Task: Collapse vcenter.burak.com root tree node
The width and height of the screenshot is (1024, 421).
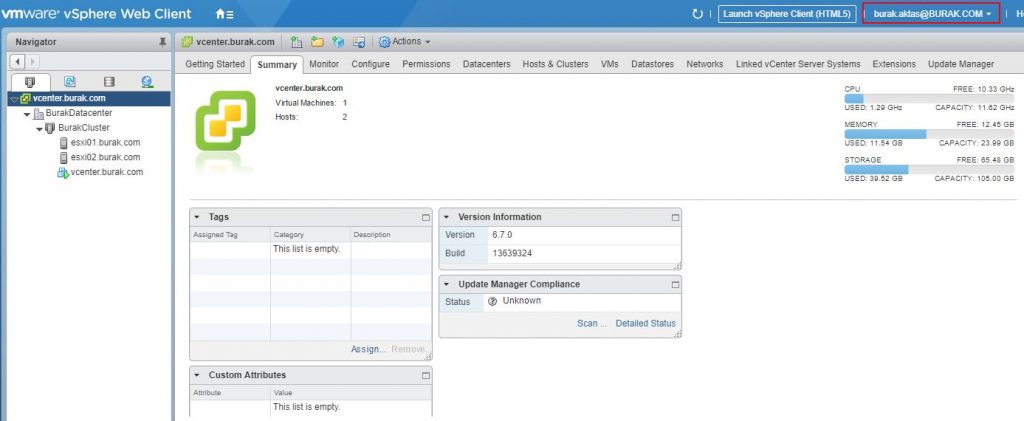Action: click(x=14, y=99)
